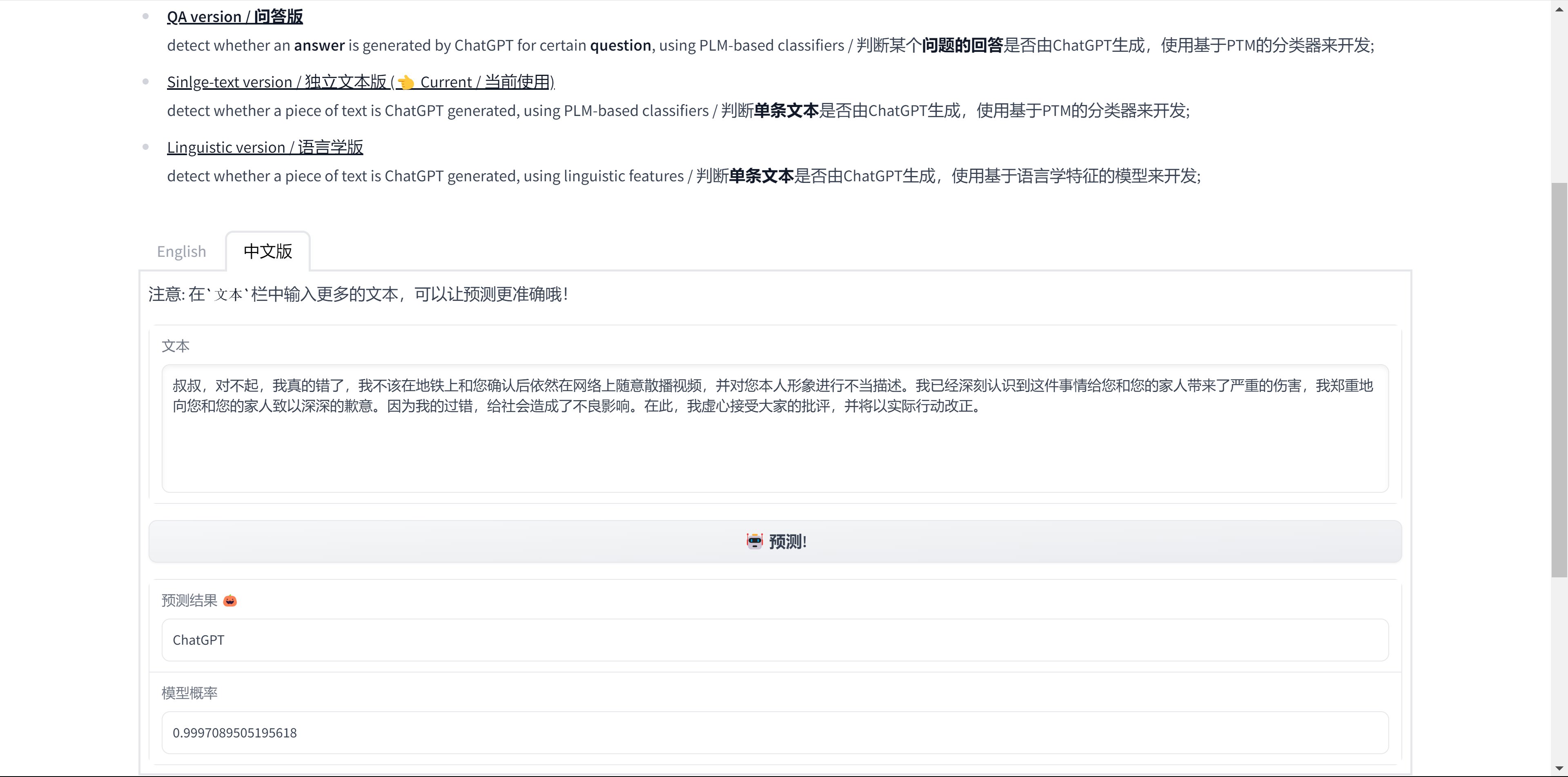Click the 预测结果 output field showing ChatGPT

tap(775, 640)
